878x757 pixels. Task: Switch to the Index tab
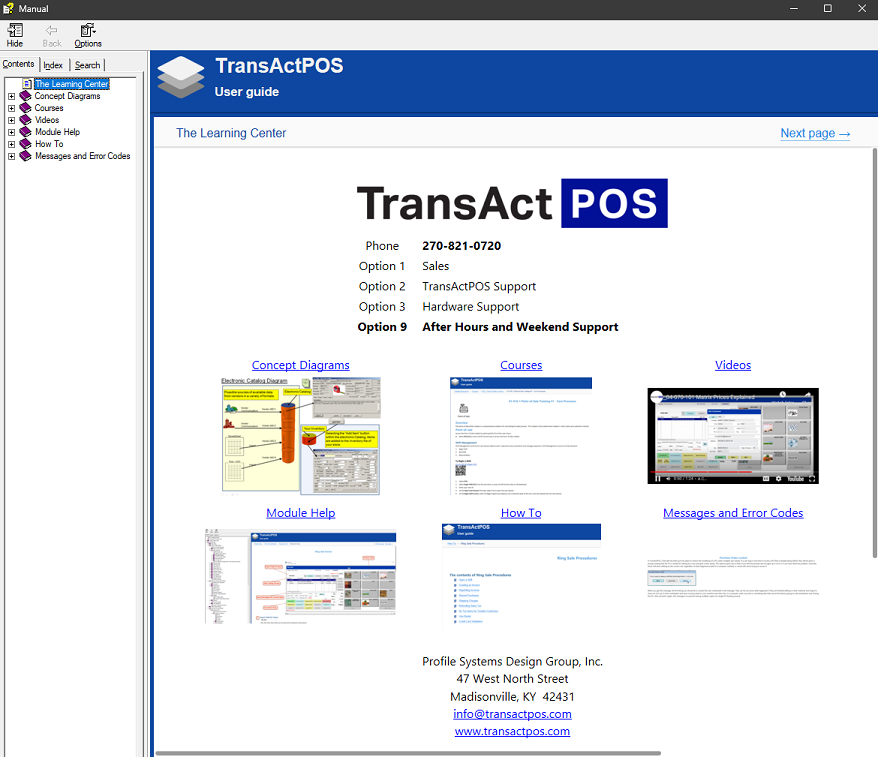coord(53,65)
